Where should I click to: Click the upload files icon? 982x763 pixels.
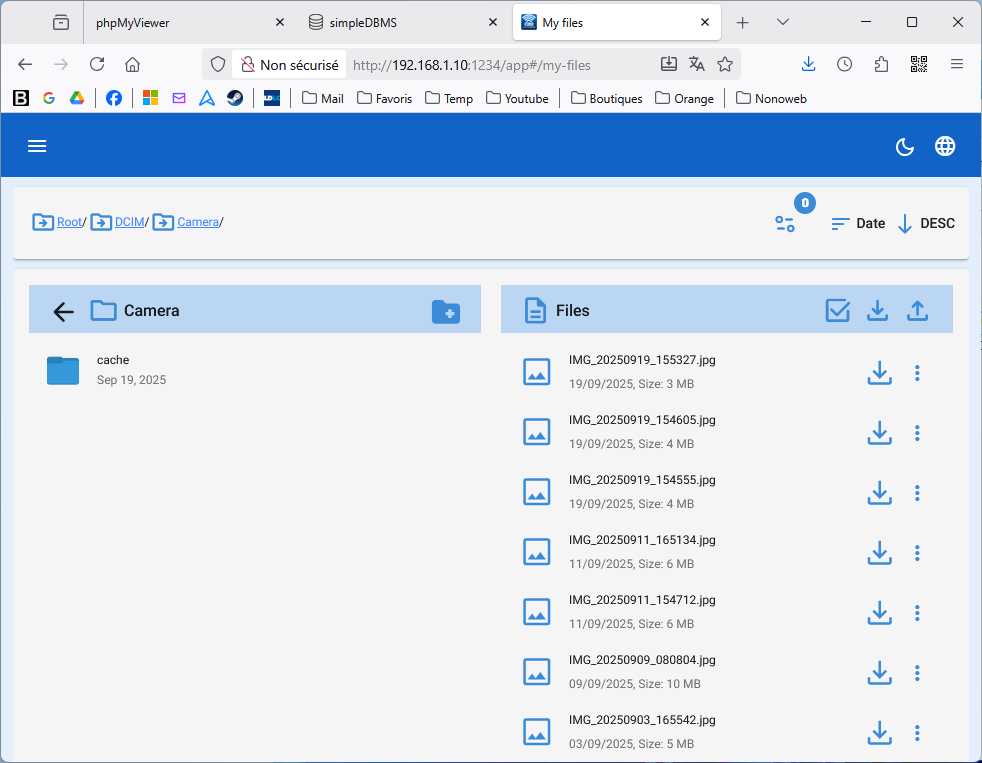click(917, 311)
